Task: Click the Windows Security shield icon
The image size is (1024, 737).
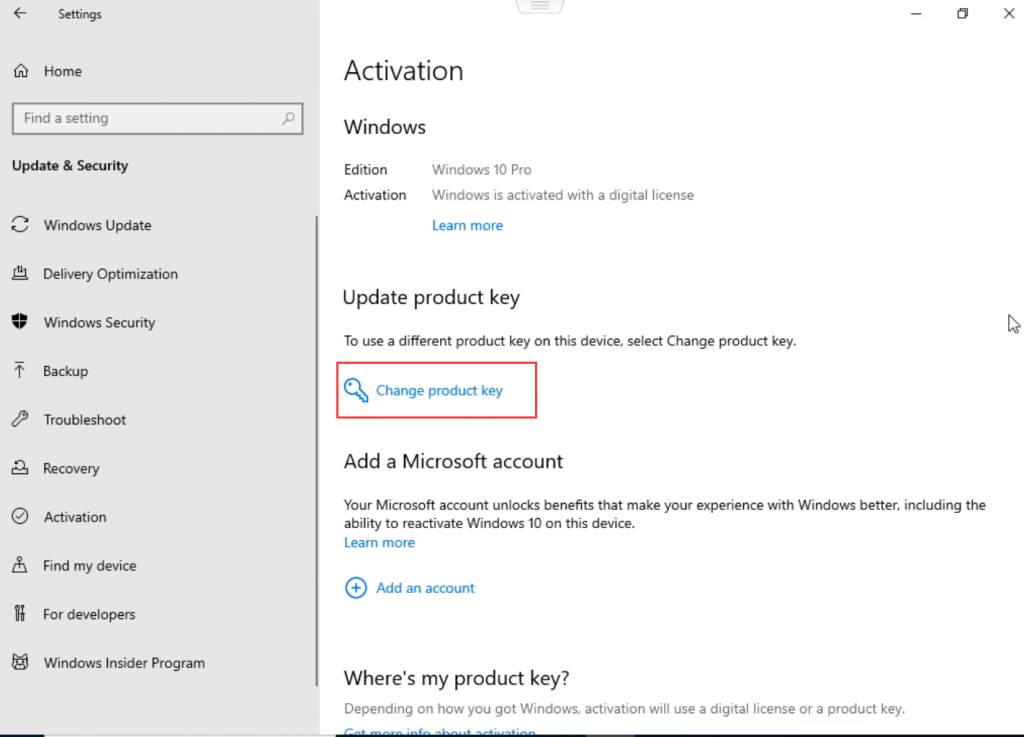Action: tap(20, 322)
